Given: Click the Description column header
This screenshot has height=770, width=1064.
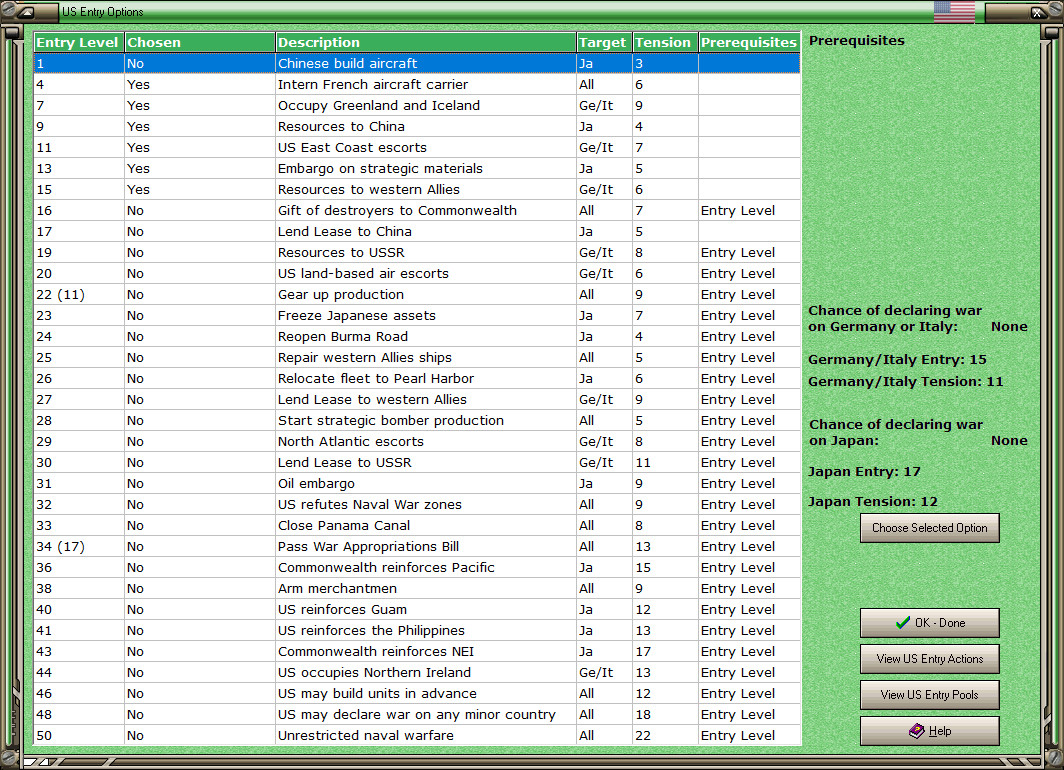Looking at the screenshot, I should click(426, 42).
